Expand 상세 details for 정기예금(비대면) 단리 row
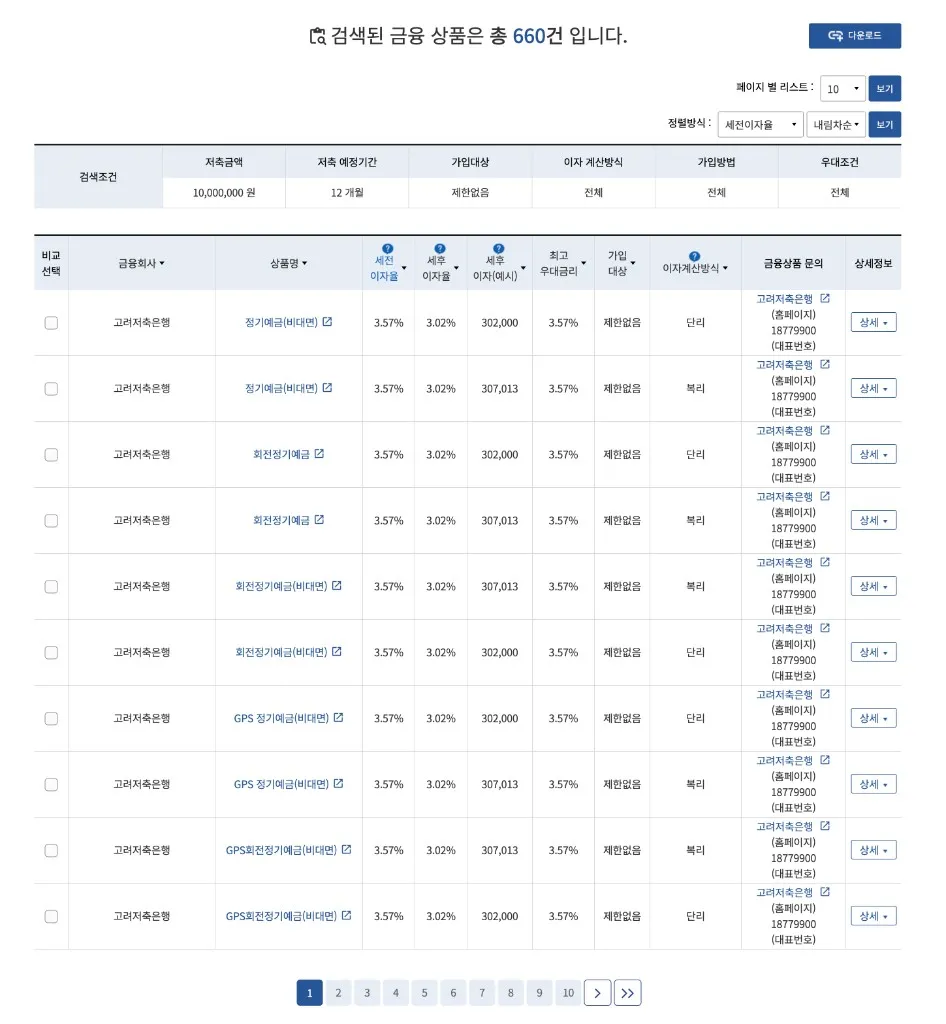946x1024 pixels. click(x=874, y=322)
